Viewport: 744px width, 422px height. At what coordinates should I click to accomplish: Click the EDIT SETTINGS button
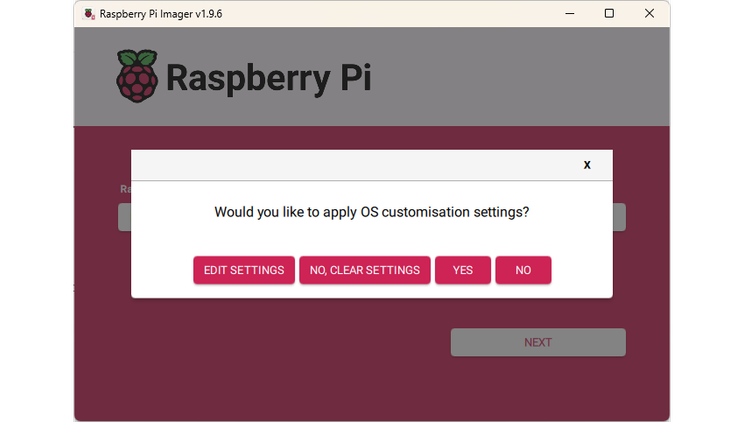244,270
